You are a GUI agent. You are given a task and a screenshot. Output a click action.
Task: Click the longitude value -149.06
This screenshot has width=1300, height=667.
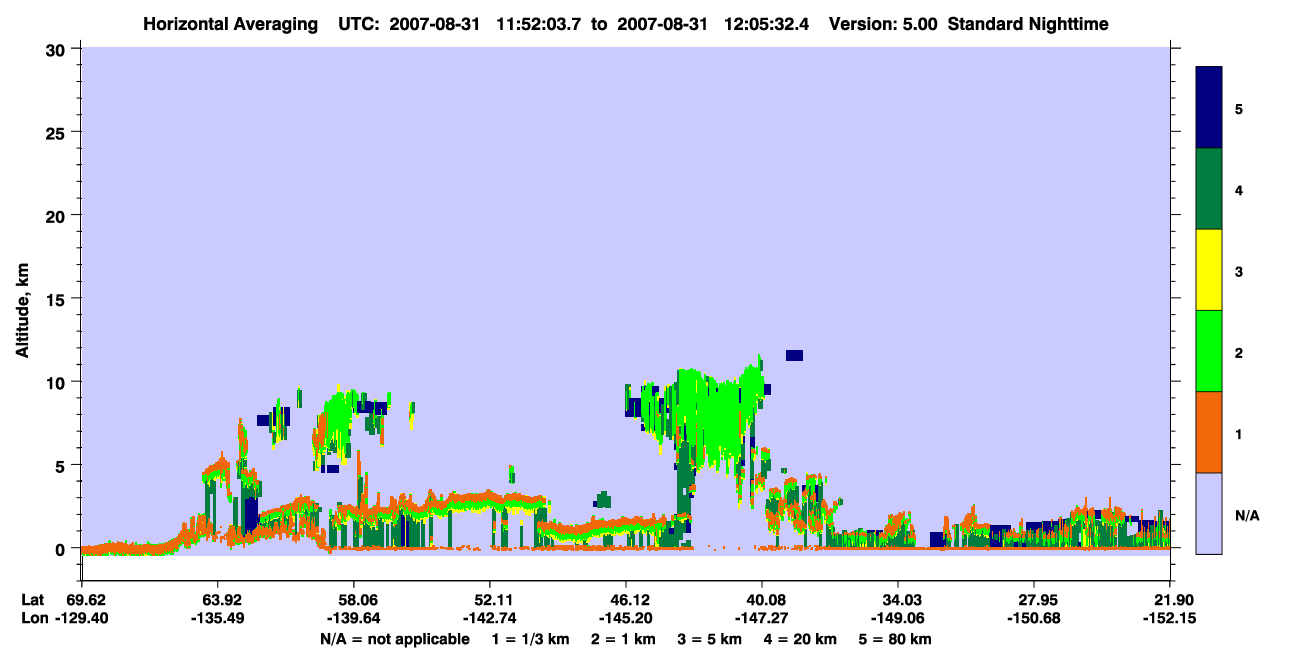coord(898,618)
